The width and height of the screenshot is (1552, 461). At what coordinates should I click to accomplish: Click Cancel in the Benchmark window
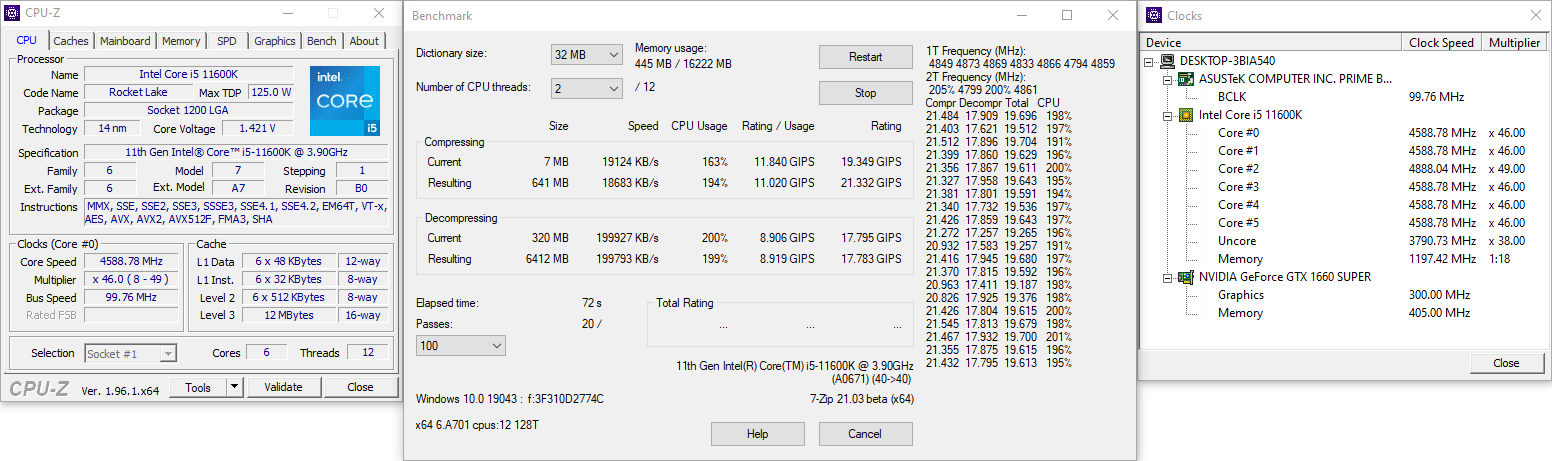point(866,434)
